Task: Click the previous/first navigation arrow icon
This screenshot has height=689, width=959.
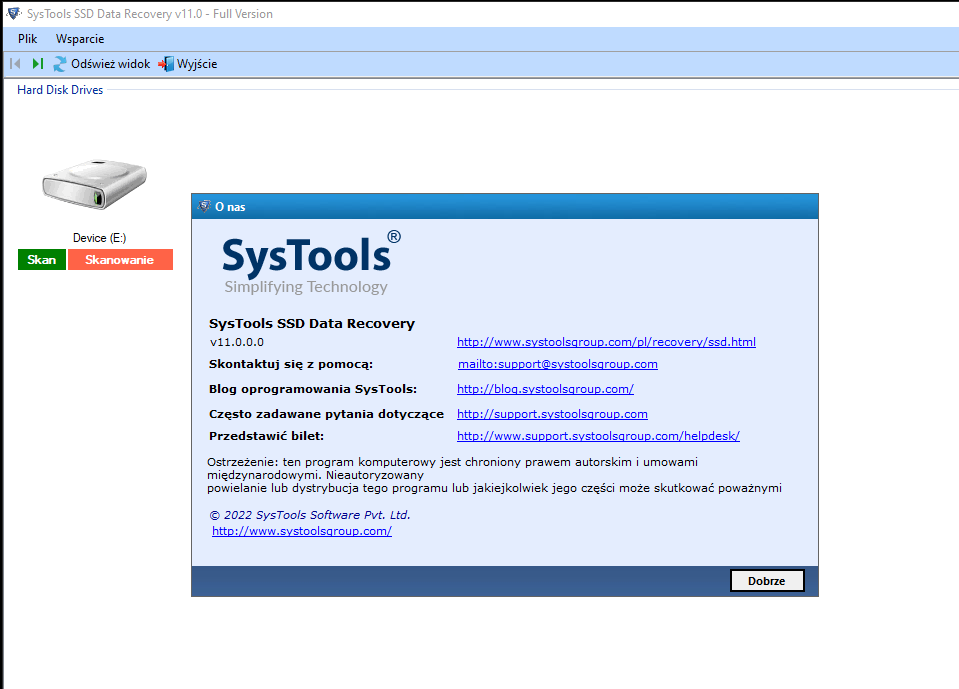Action: pyautogui.click(x=16, y=64)
